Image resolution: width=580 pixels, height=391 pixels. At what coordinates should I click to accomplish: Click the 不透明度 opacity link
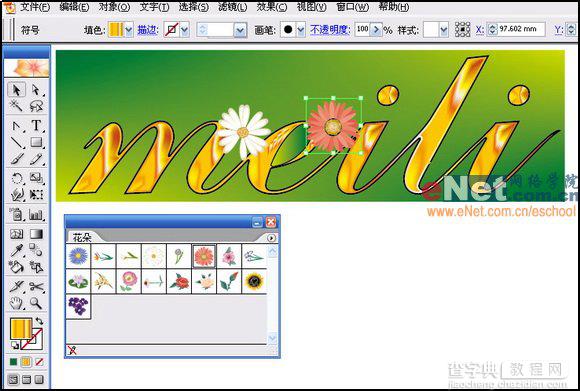330,30
